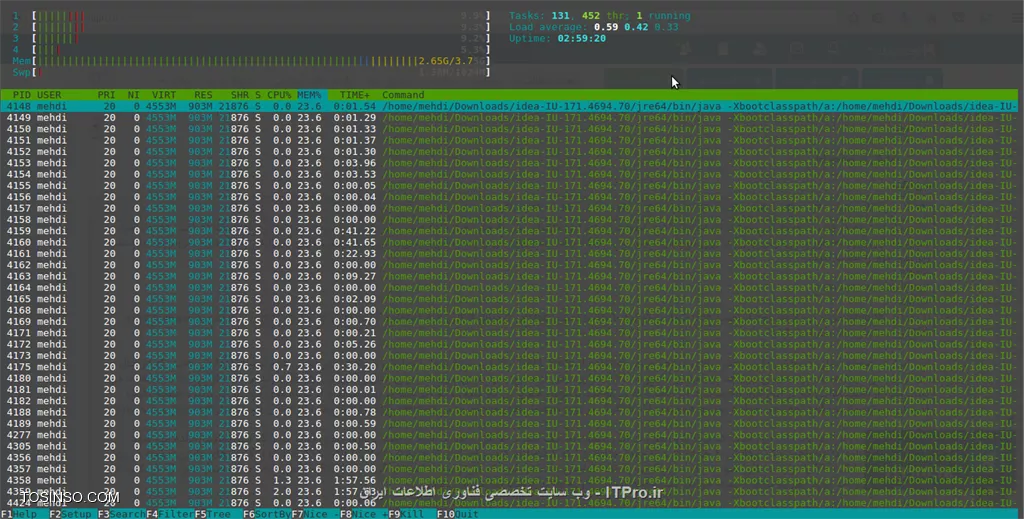Select process row with PID 4171

(x=509, y=333)
